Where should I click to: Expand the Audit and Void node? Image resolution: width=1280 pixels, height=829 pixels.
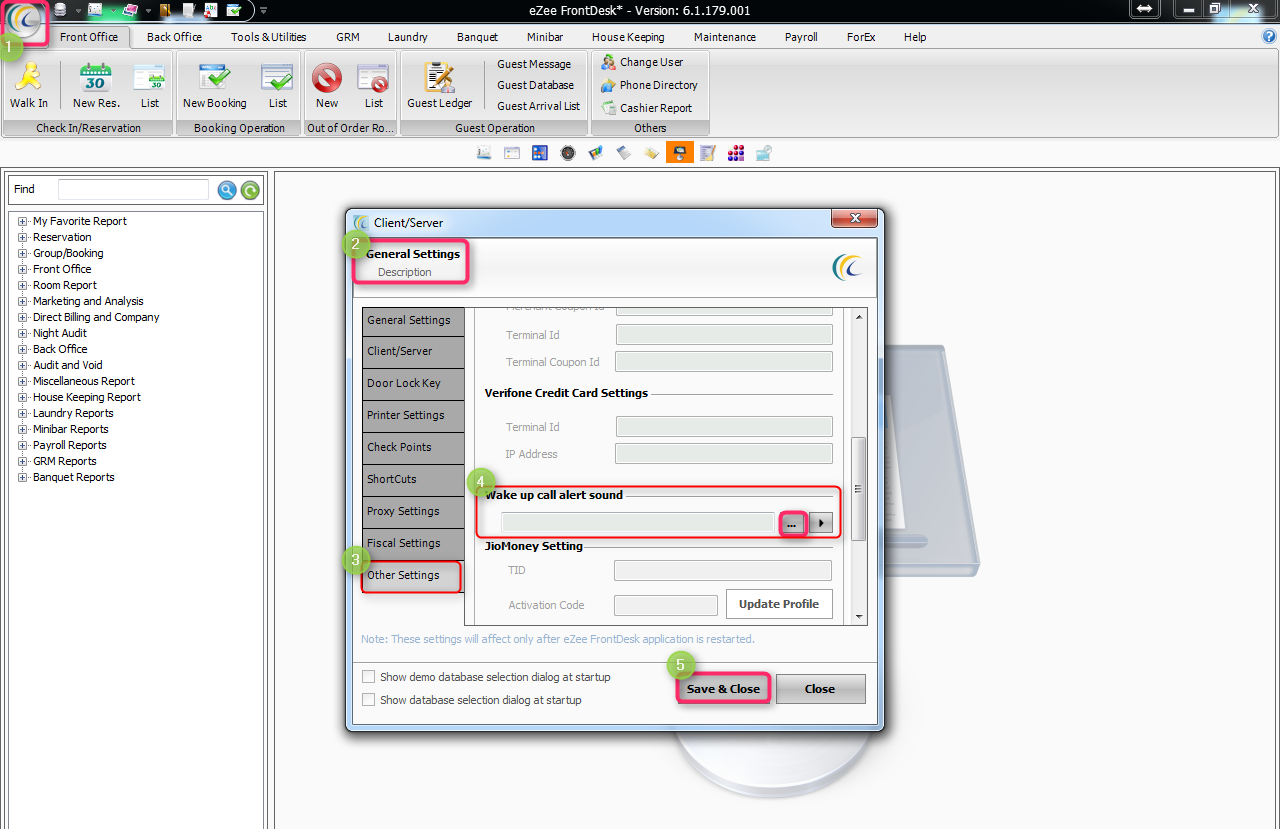click(22, 365)
